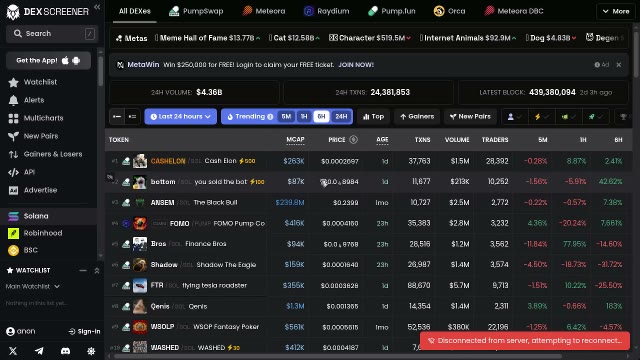This screenshot has width=640, height=360.
Task: Click the Android icon on Get the App
Action: [x=76, y=60]
